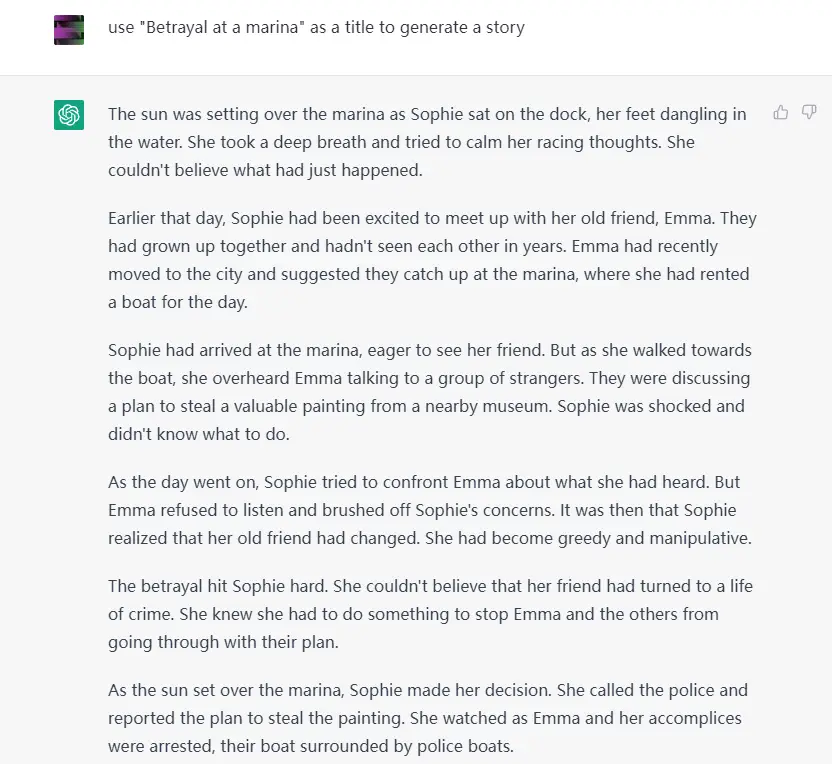Click the paragraph starting "As the sun set"
The height and width of the screenshot is (764, 832).
[428, 718]
